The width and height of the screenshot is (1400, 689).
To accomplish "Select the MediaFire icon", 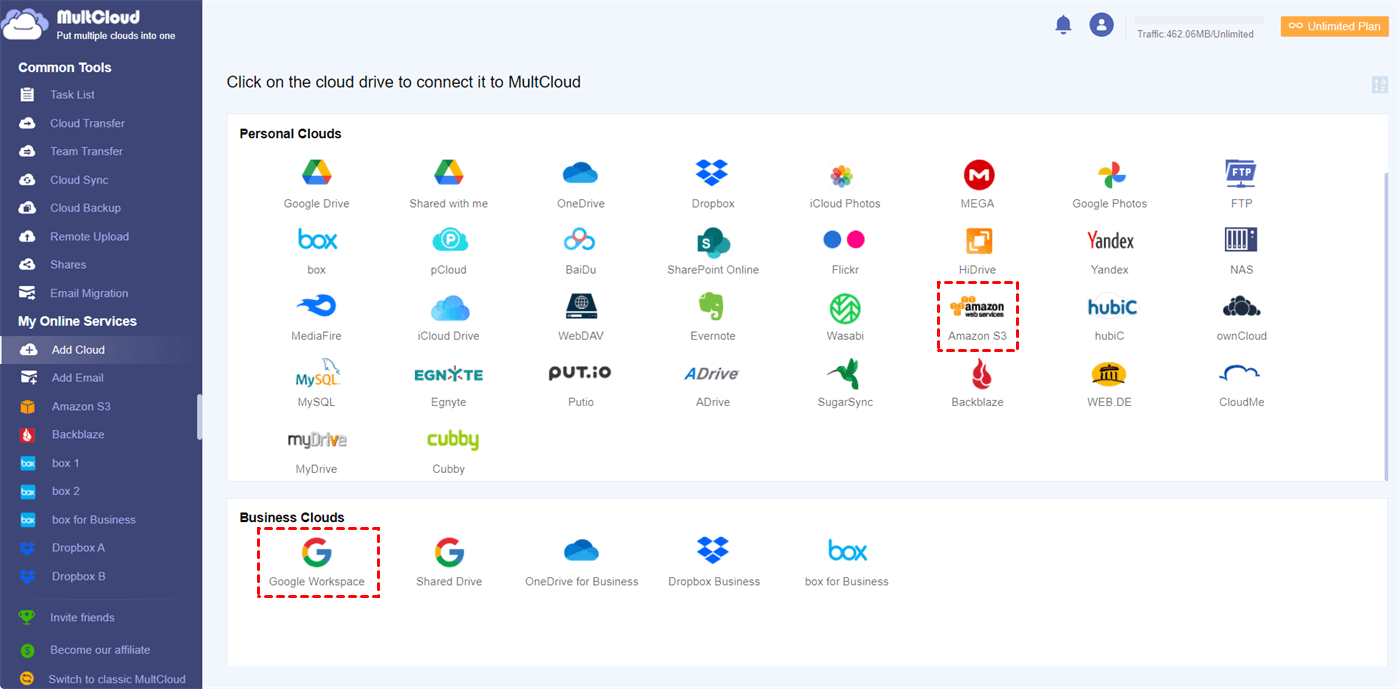I will click(x=316, y=307).
